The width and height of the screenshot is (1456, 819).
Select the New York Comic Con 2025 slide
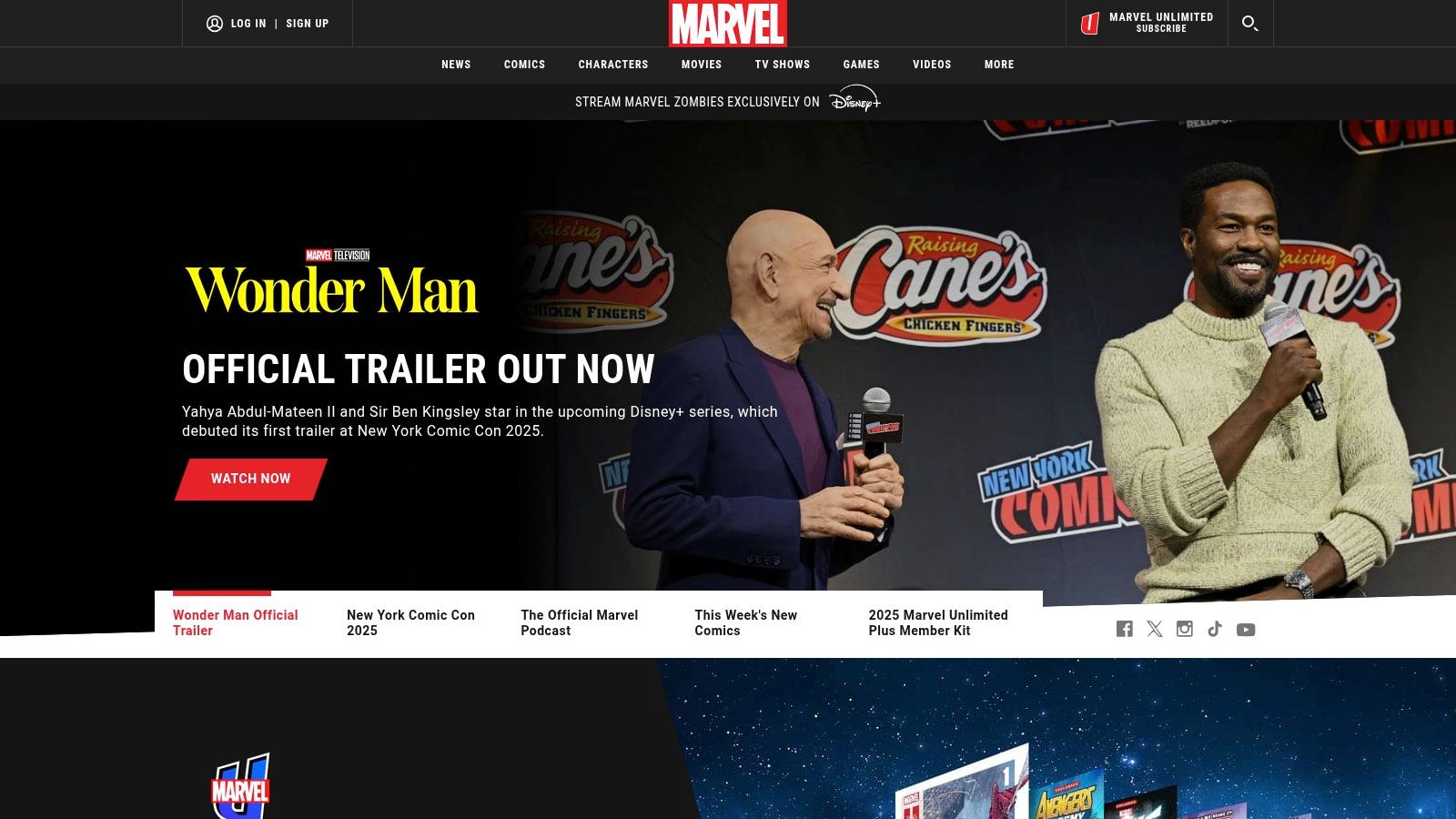point(410,622)
